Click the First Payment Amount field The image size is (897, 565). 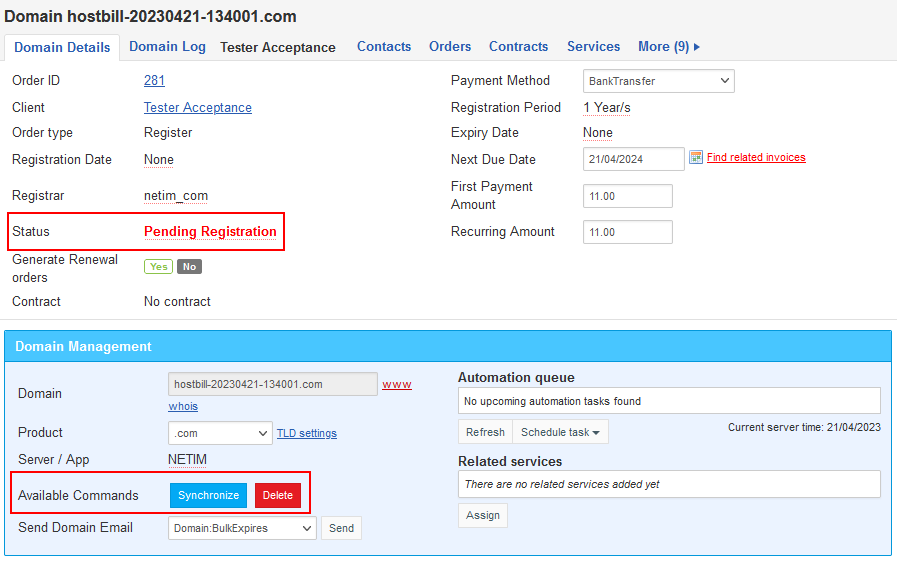[628, 196]
